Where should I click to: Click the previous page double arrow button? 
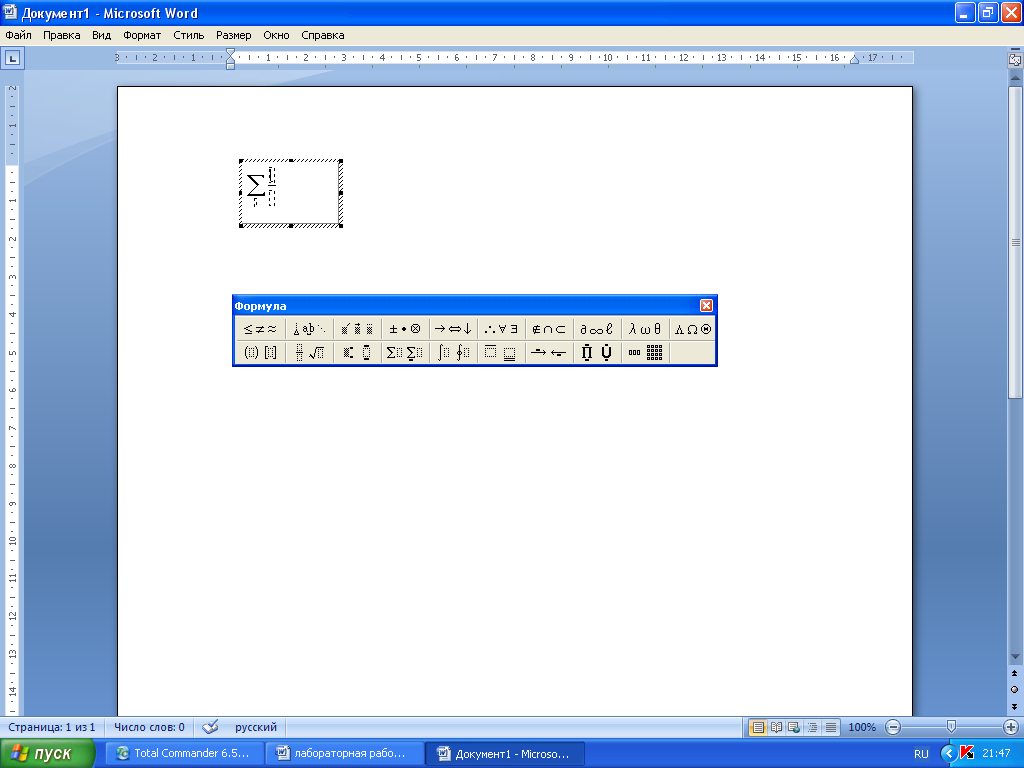pos(1015,673)
